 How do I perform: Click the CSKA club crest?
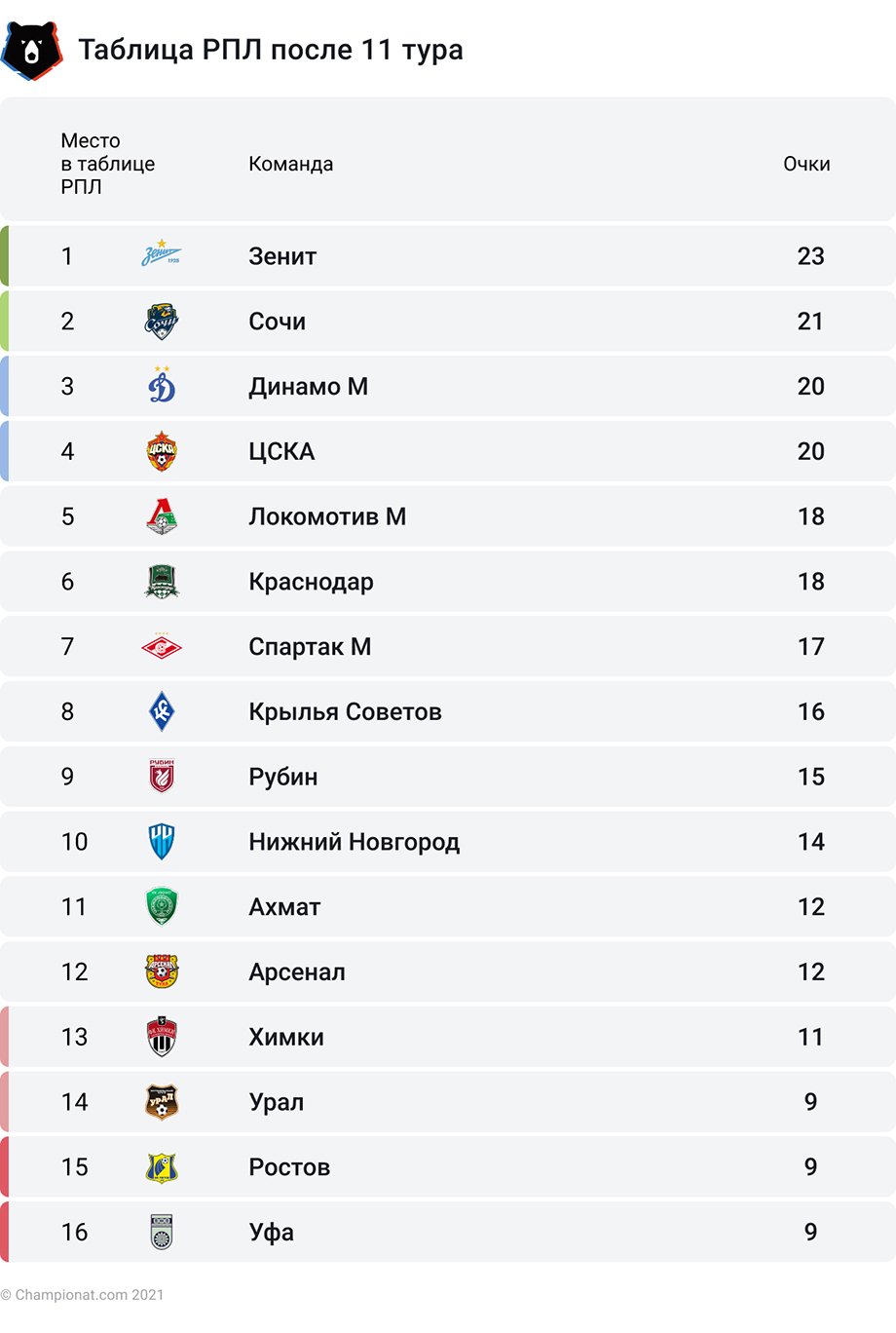pyautogui.click(x=162, y=451)
